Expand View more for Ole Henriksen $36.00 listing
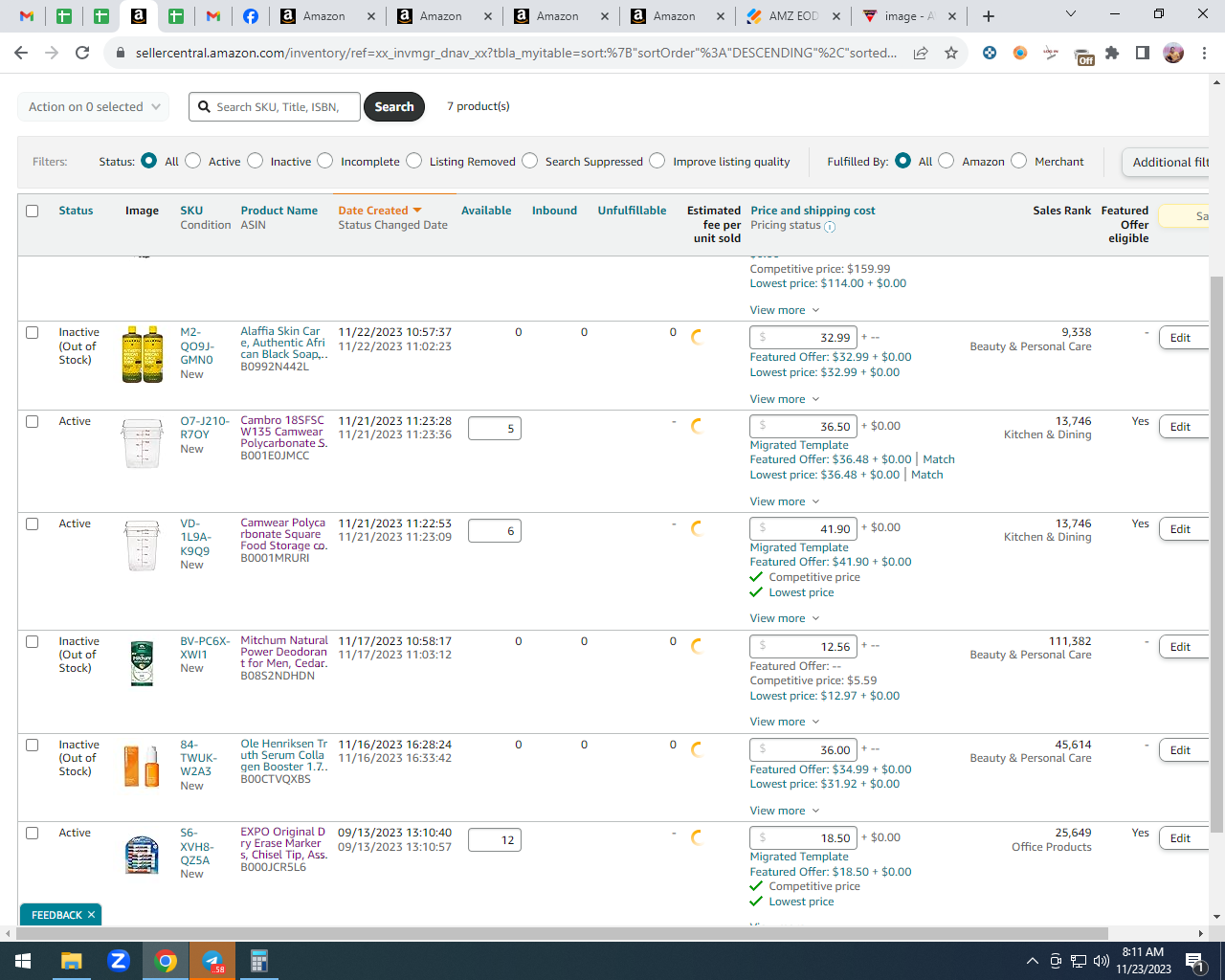Viewport: 1225px width, 980px height. (x=785, y=811)
